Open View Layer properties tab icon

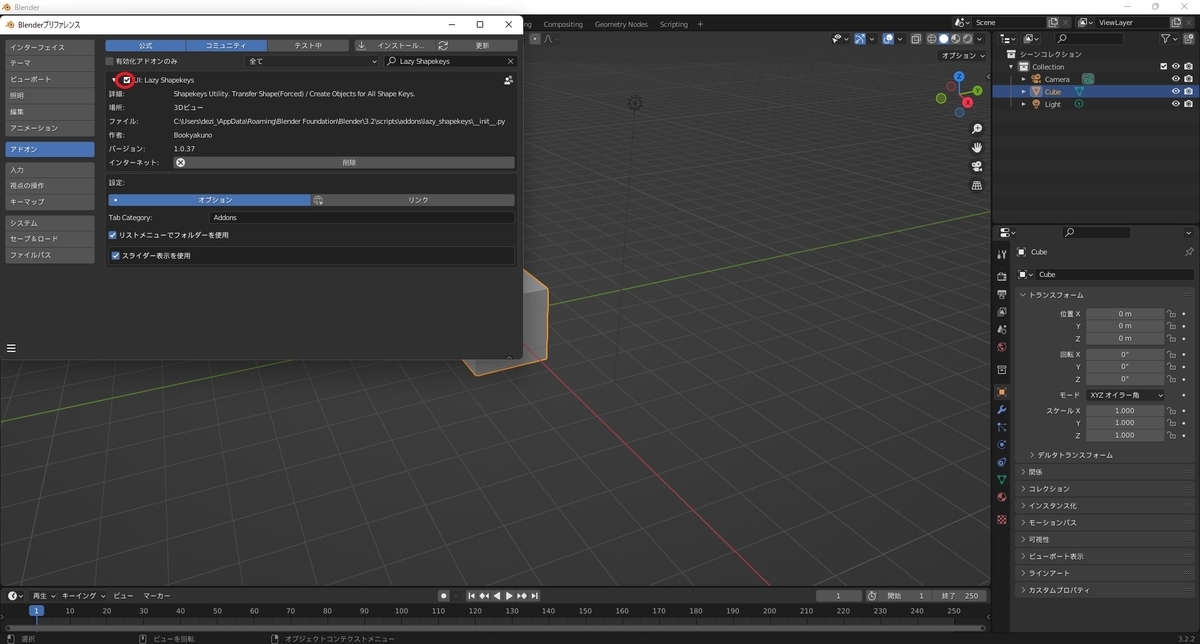[x=1001, y=312]
